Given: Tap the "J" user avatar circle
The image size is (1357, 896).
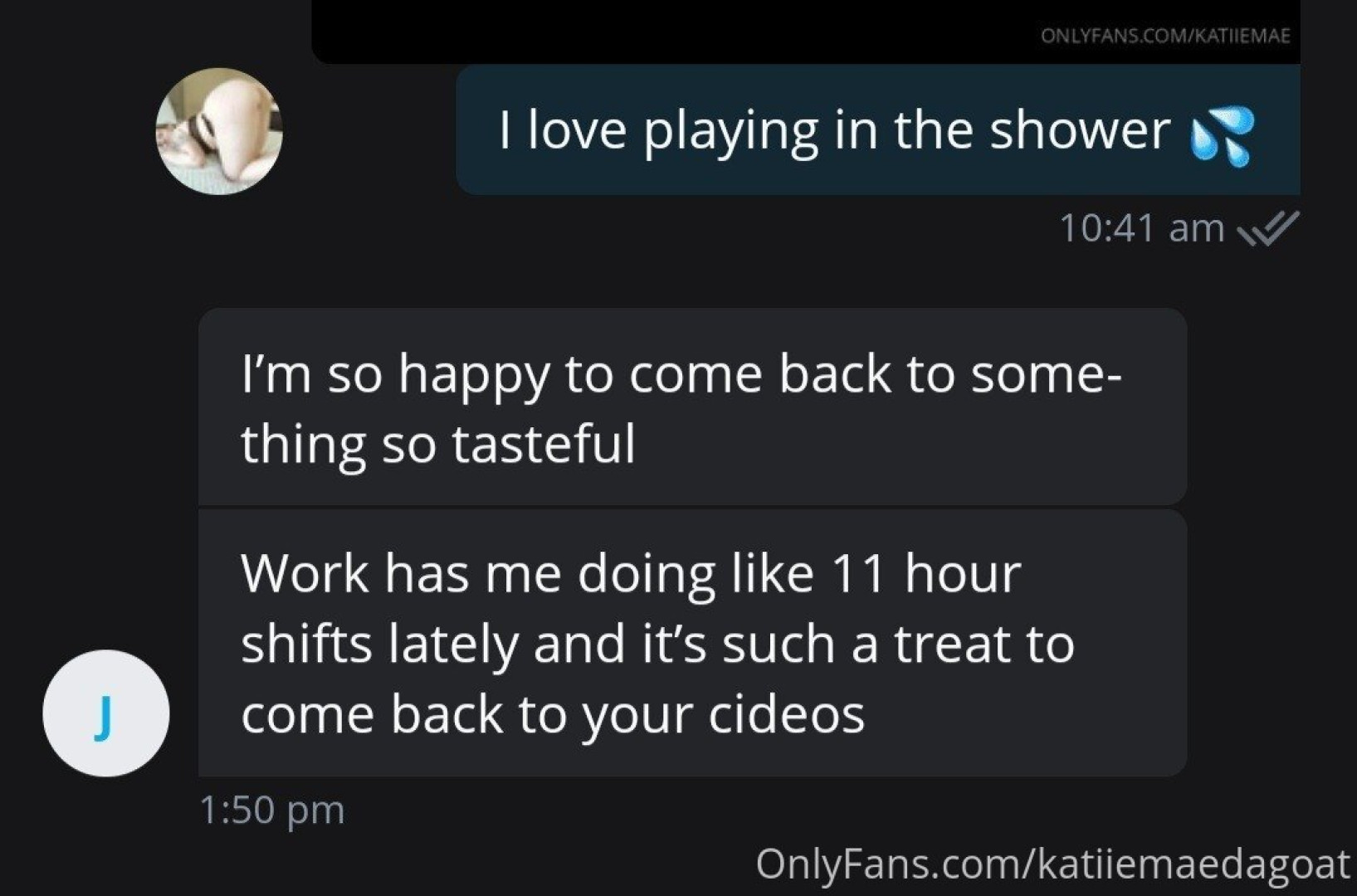Looking at the screenshot, I should point(106,713).
